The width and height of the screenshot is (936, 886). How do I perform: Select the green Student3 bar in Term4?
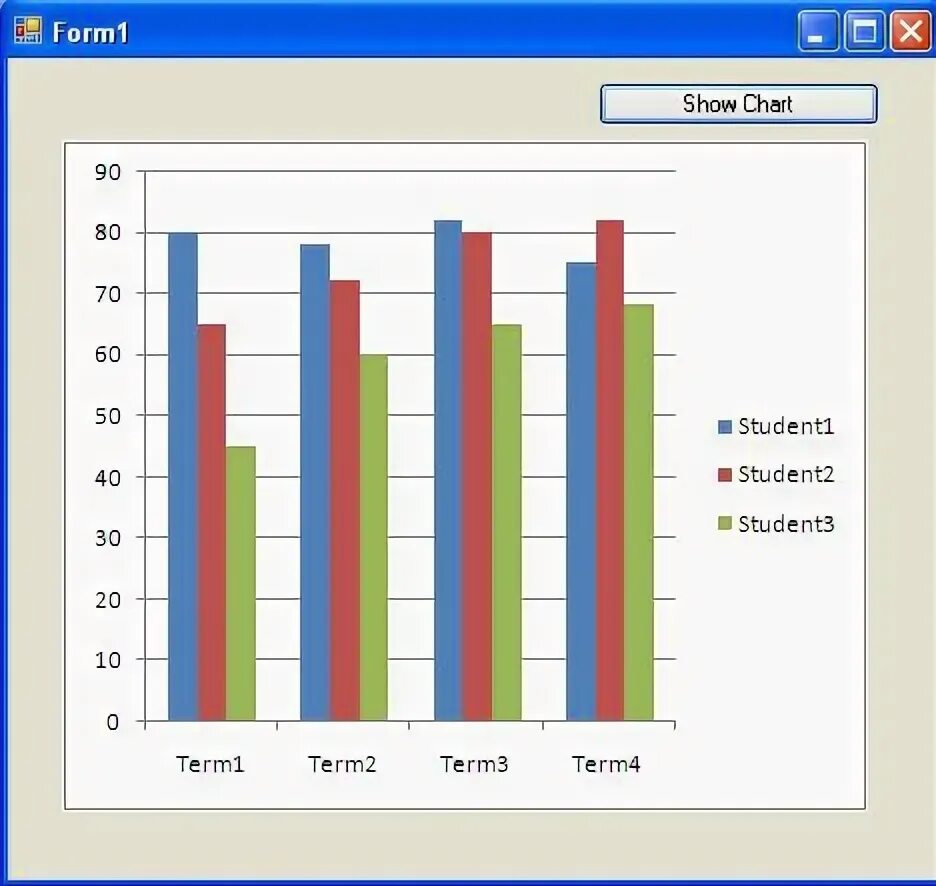point(638,500)
